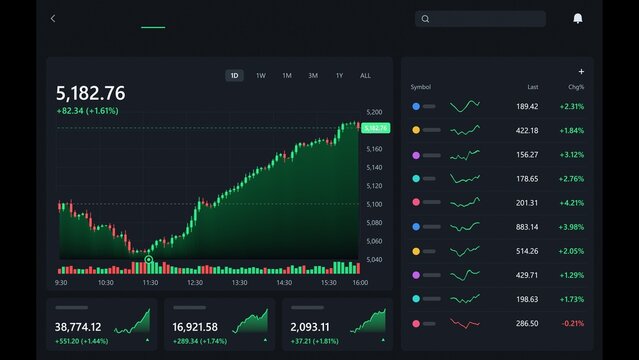Image resolution: width=639 pixels, height=360 pixels.
Task: Show ALL time range
Action: coord(365,75)
